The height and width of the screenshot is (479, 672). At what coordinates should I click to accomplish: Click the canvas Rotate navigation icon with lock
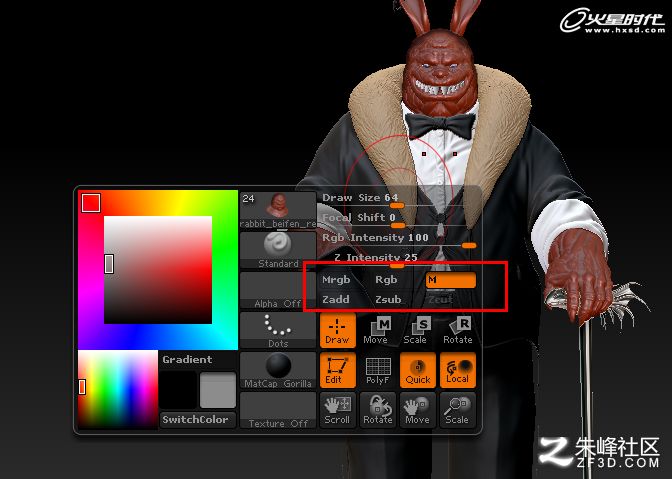(x=378, y=410)
